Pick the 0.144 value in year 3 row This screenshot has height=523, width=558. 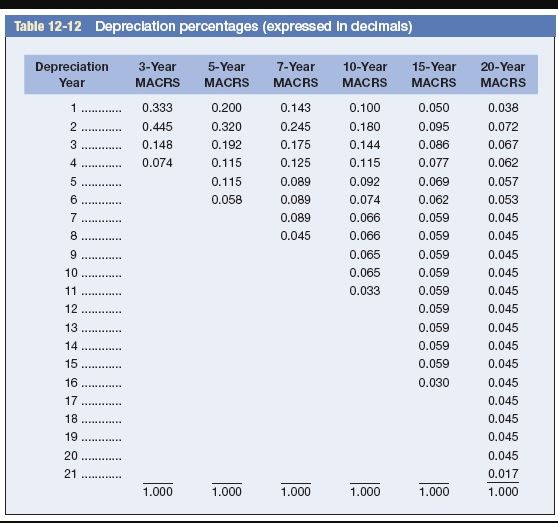click(x=364, y=145)
